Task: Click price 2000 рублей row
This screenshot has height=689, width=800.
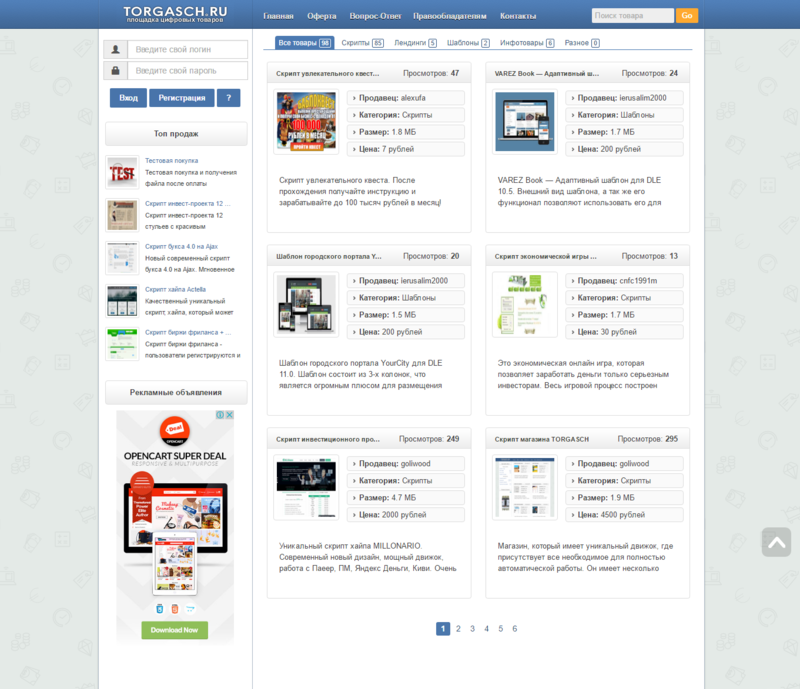Action: tap(406, 514)
